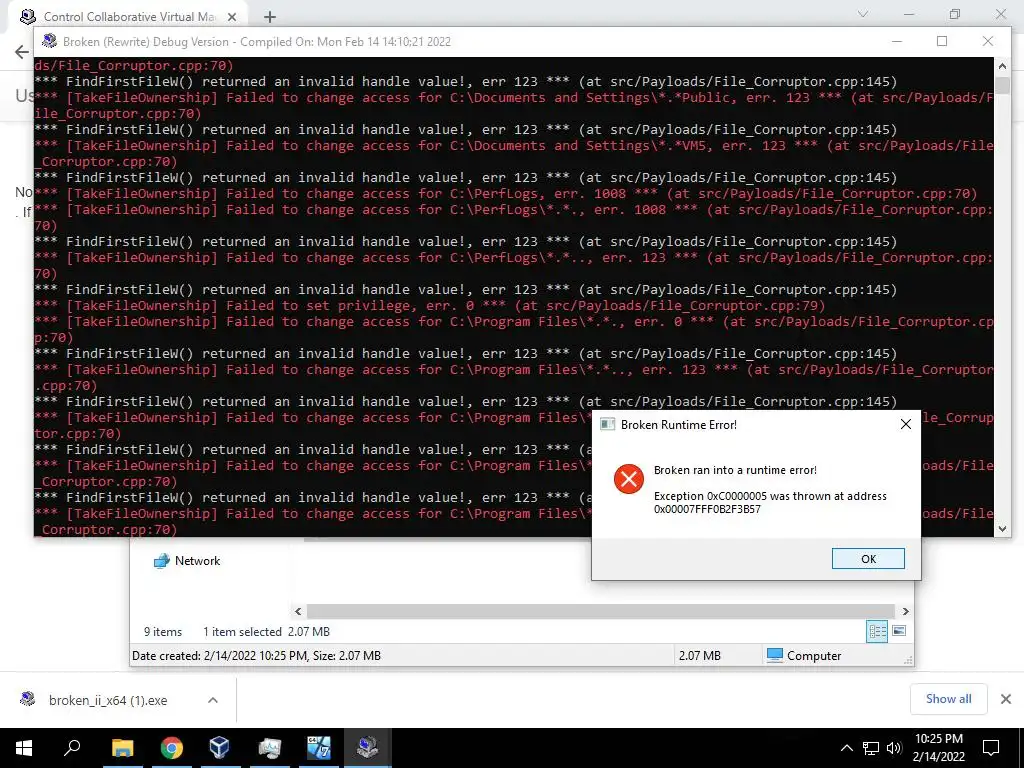Click Show all downloads
Image resolution: width=1024 pixels, height=768 pixels.
tap(948, 699)
